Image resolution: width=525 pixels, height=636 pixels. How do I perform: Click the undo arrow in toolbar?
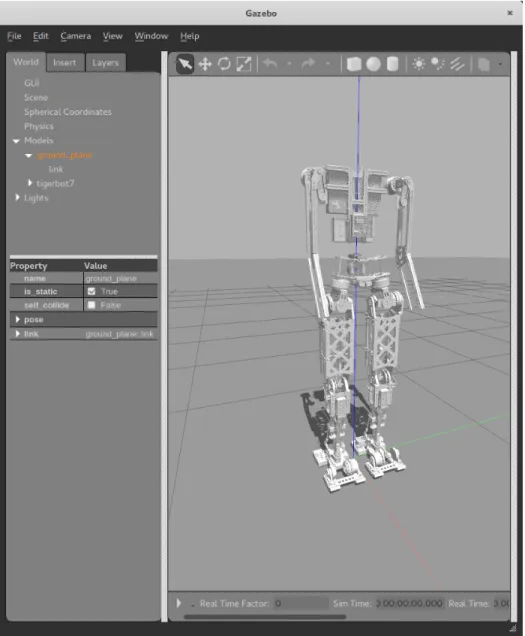(x=270, y=64)
